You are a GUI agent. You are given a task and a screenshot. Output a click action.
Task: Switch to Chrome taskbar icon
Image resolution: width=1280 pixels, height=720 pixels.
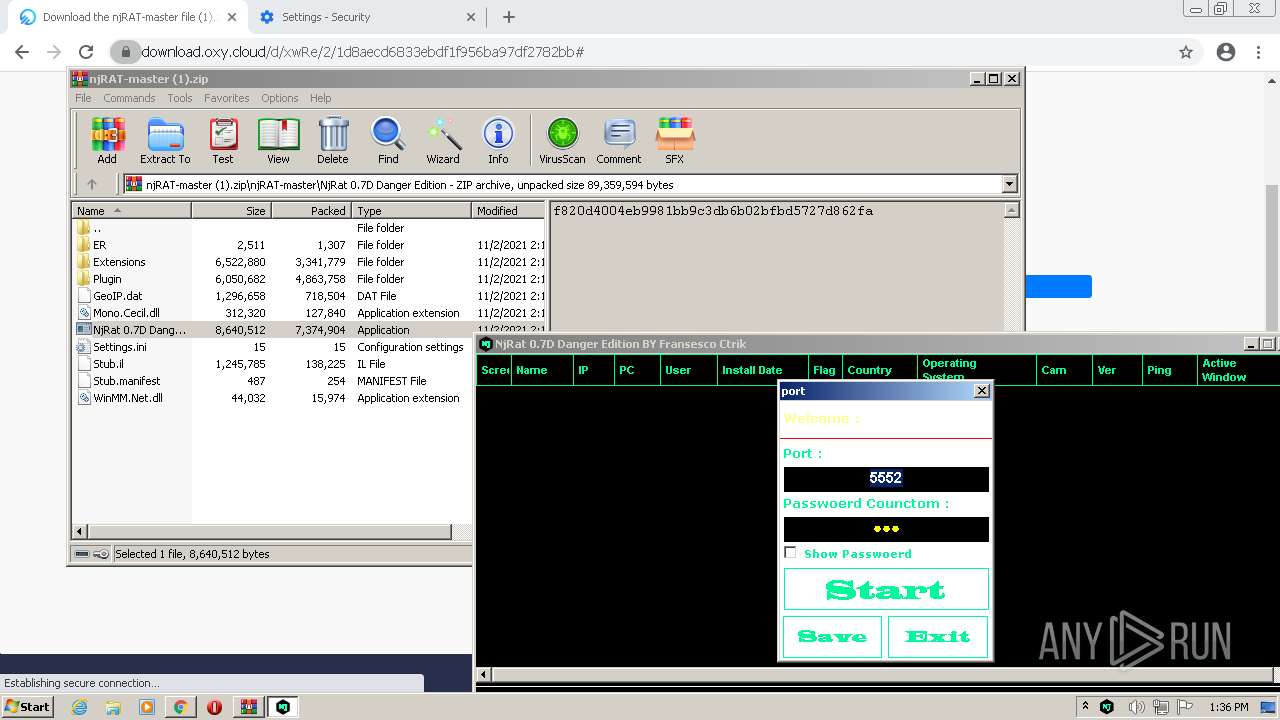tap(181, 707)
